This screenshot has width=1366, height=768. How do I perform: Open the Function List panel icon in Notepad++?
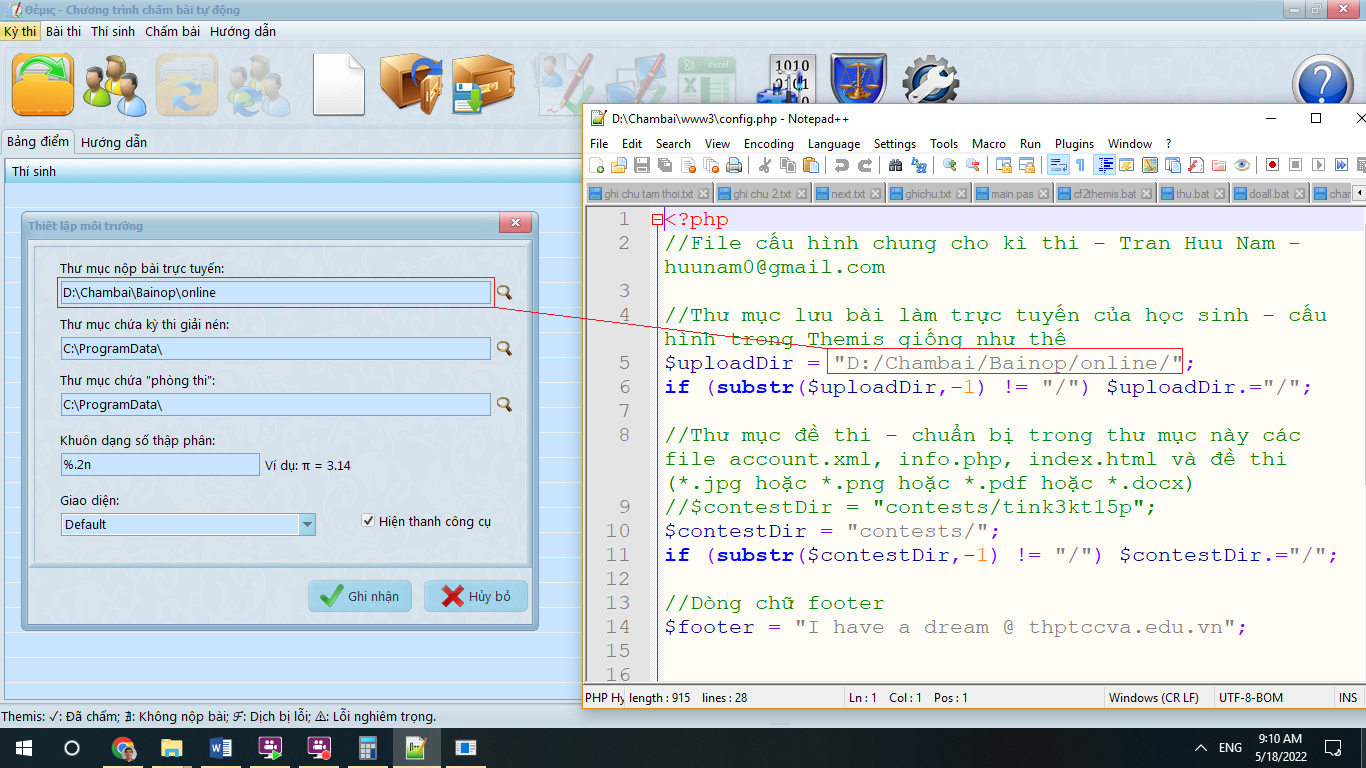pyautogui.click(x=1195, y=165)
